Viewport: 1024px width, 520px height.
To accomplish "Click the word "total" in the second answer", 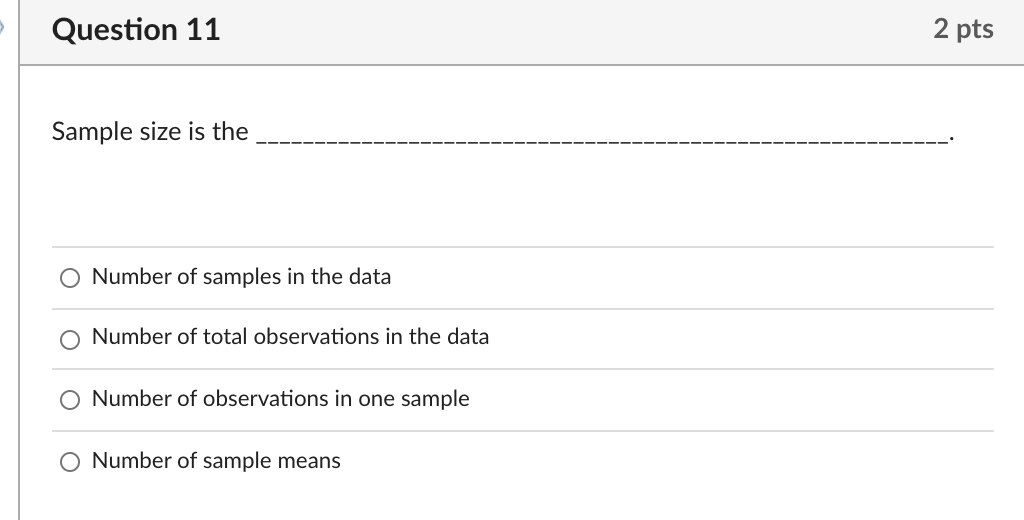I will coord(225,337).
